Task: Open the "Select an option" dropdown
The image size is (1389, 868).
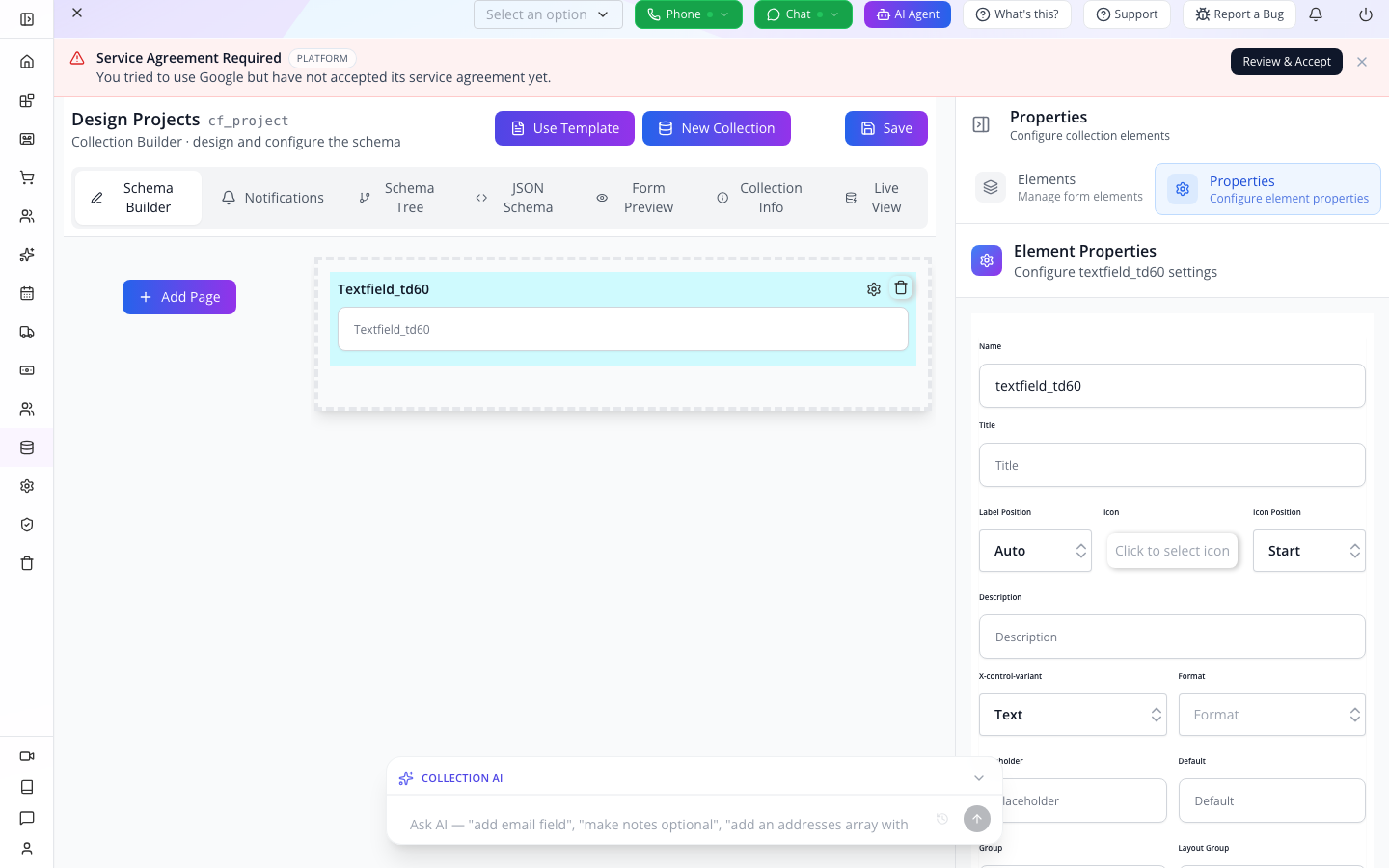Action: pyautogui.click(x=548, y=14)
